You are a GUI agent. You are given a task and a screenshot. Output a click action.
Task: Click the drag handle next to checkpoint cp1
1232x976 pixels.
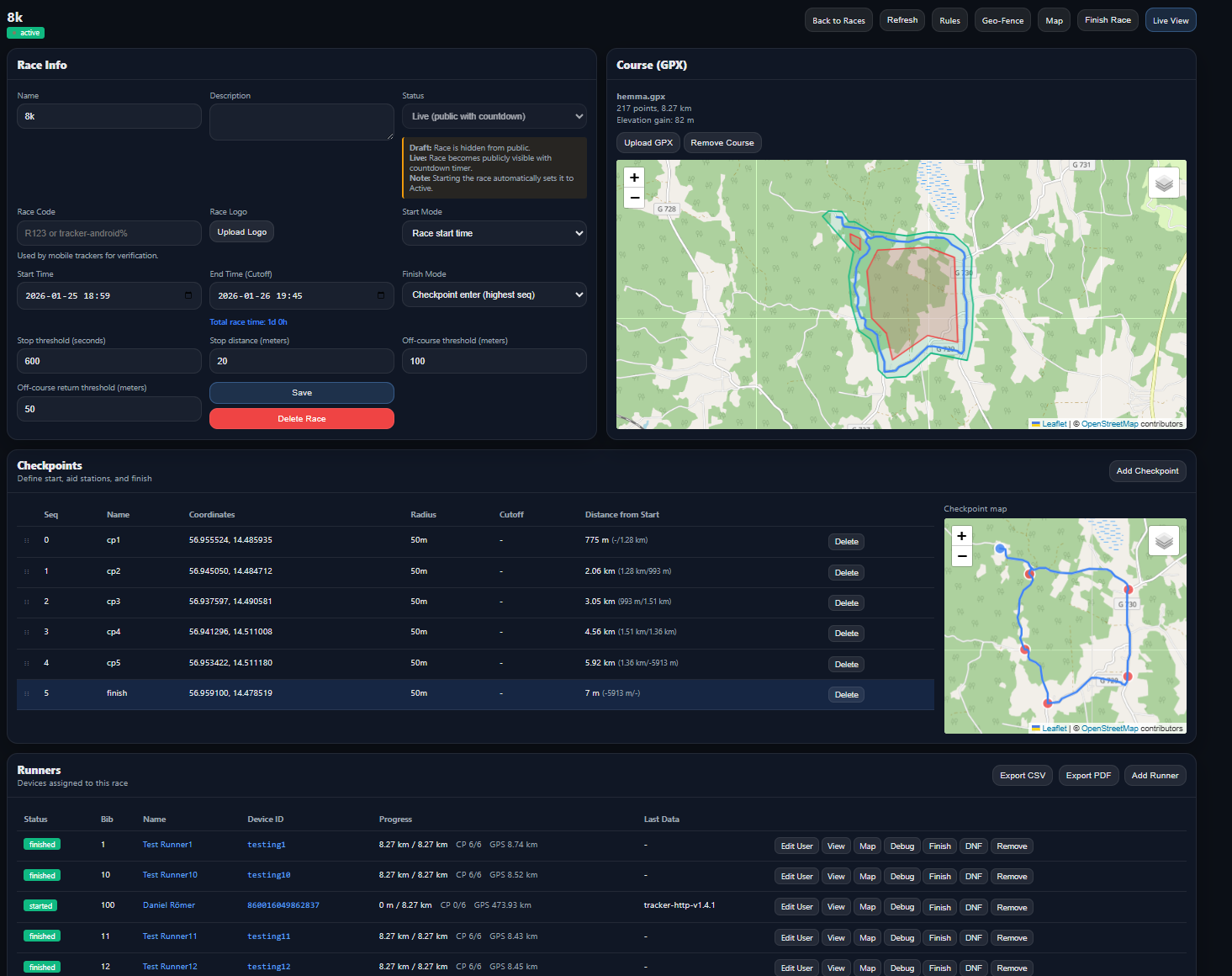26,540
